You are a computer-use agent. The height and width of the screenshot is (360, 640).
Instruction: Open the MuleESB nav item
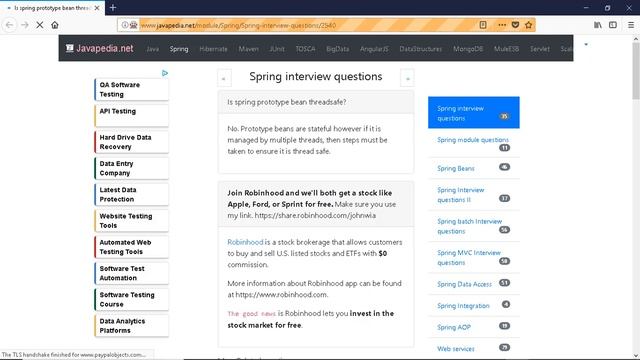tap(506, 49)
